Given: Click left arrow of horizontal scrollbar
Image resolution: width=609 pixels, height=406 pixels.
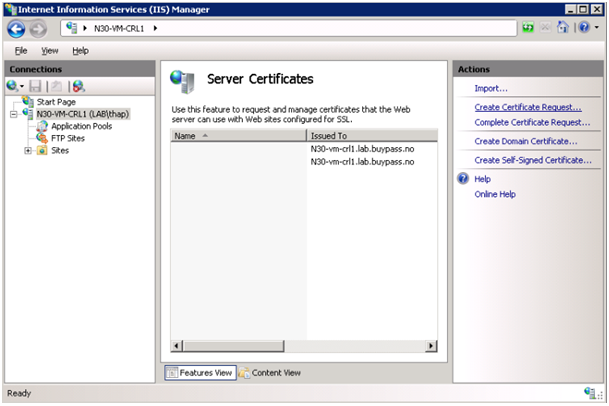Looking at the screenshot, I should tap(176, 346).
